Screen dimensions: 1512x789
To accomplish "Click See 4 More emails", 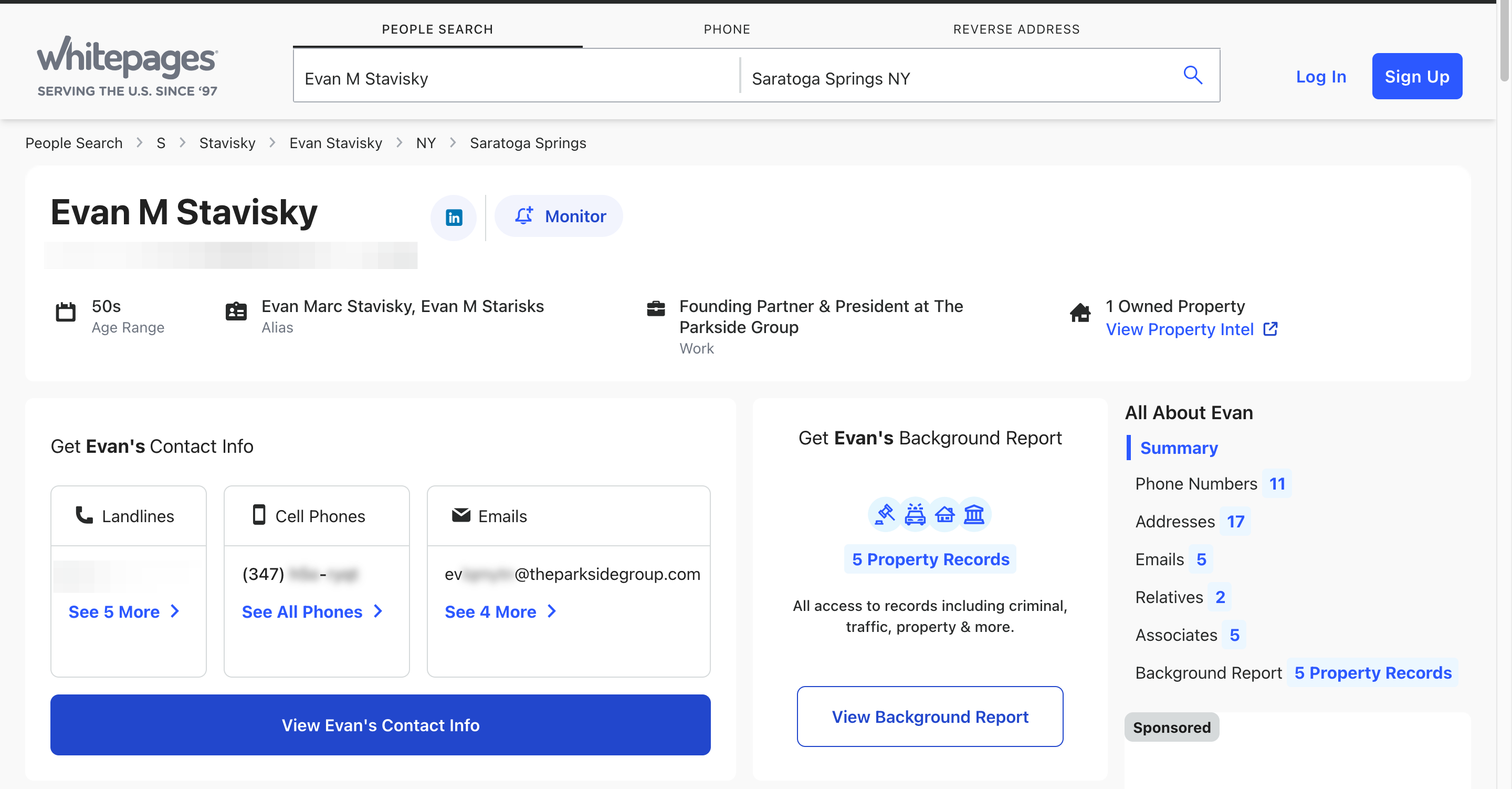I will pyautogui.click(x=500, y=611).
